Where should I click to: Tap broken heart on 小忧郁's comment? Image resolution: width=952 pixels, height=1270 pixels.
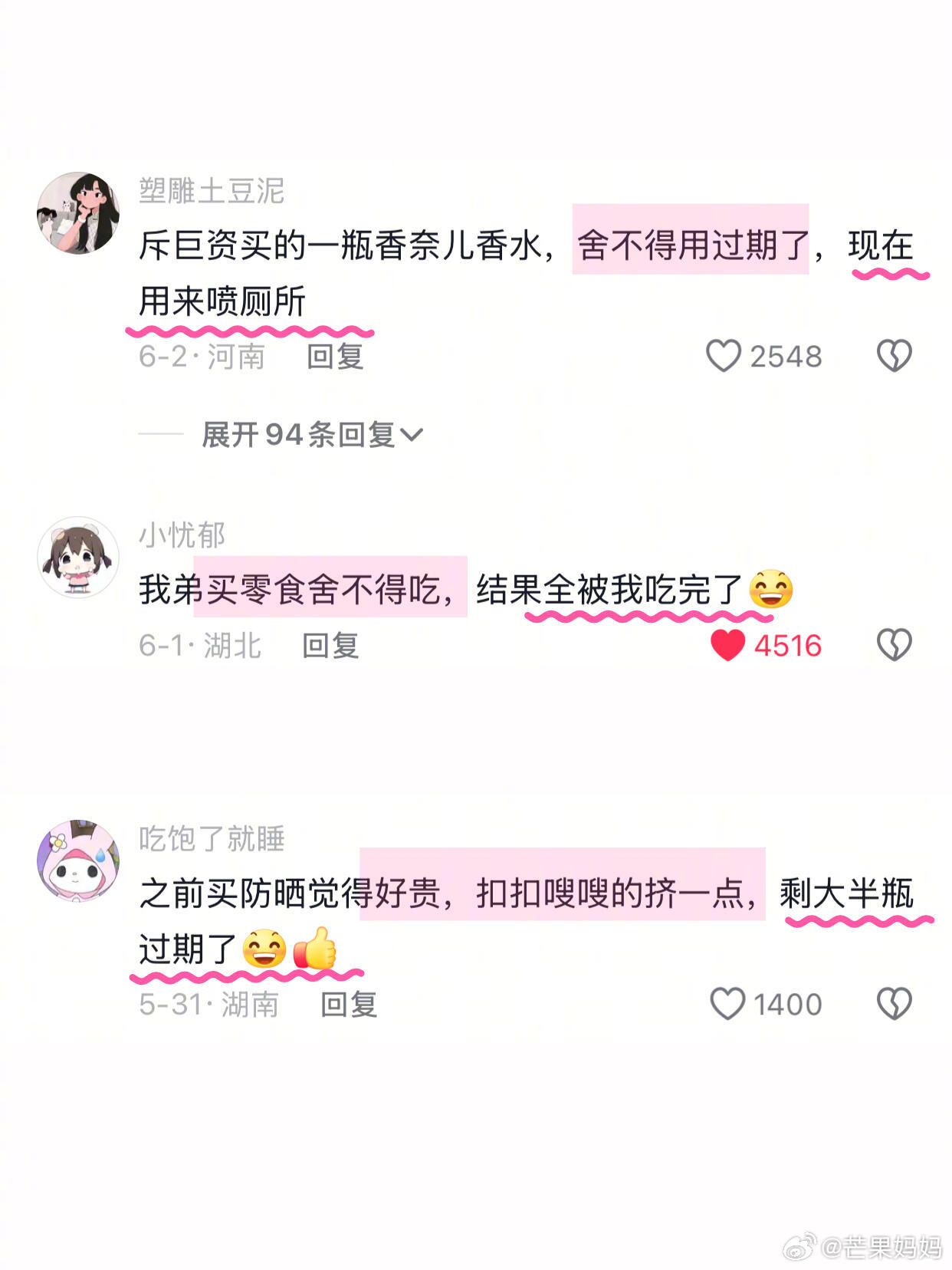pyautogui.click(x=894, y=645)
